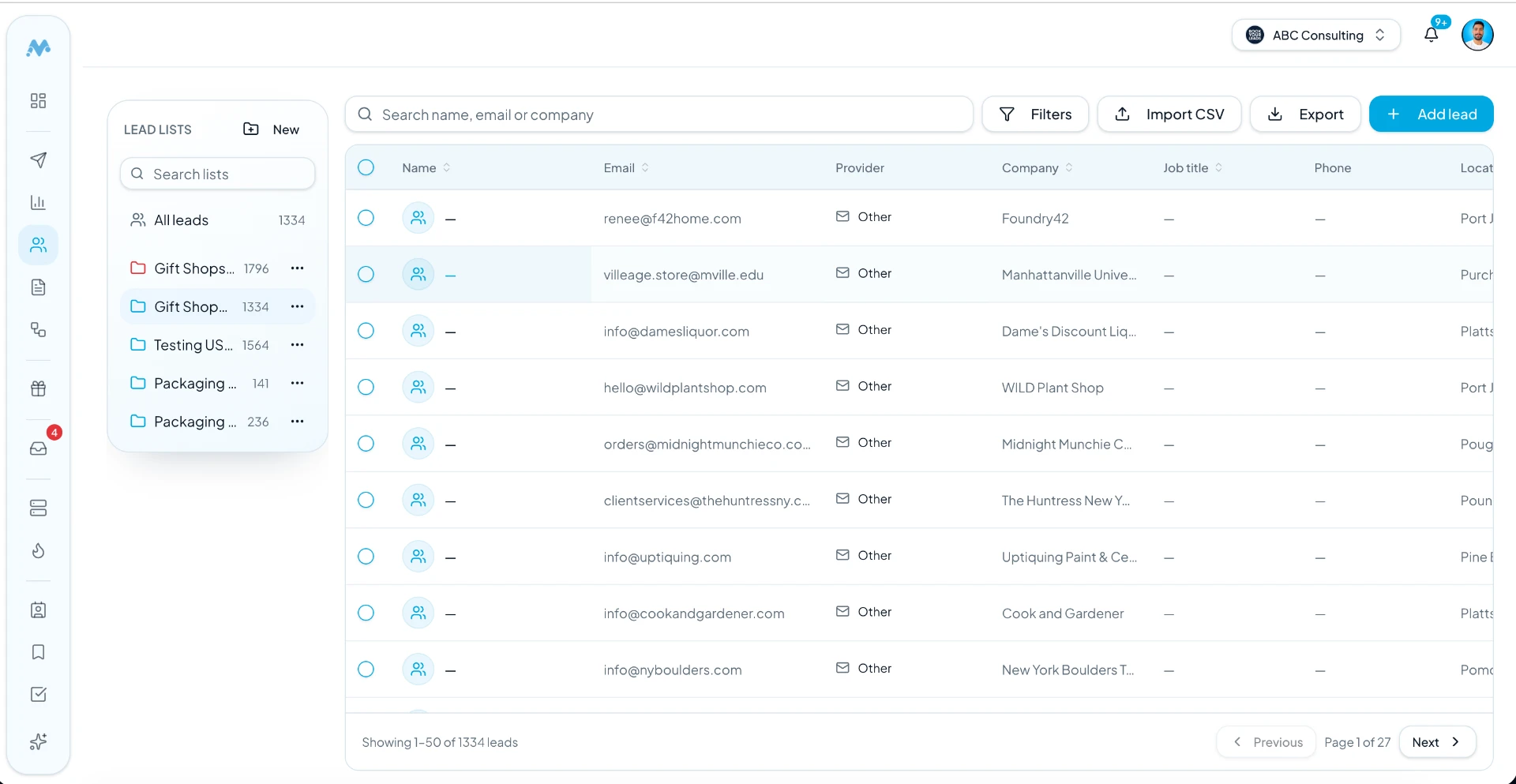This screenshot has width=1516, height=784.
Task: Go to the Next page of leads
Action: [1437, 742]
